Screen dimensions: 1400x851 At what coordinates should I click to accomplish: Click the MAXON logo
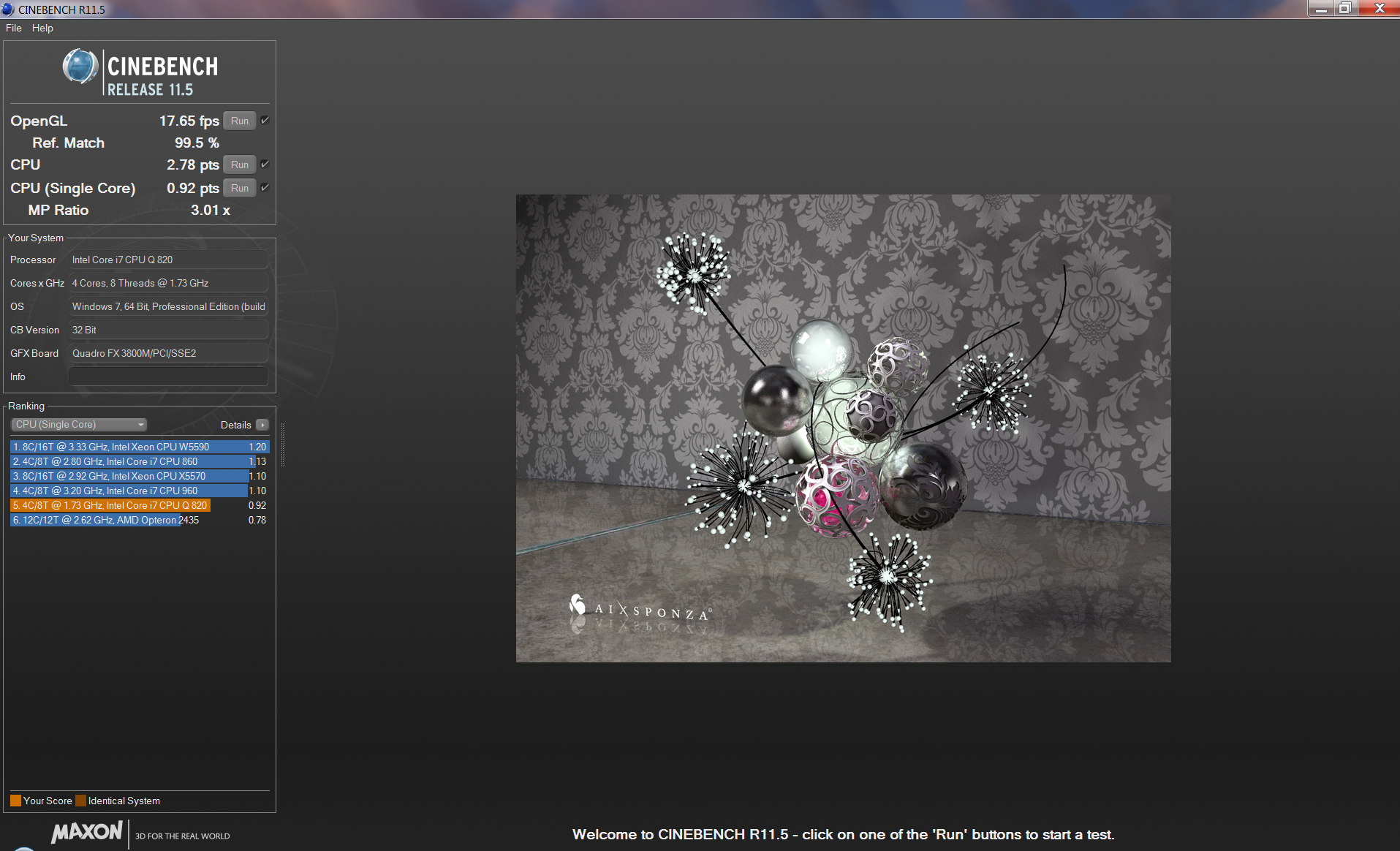[87, 832]
